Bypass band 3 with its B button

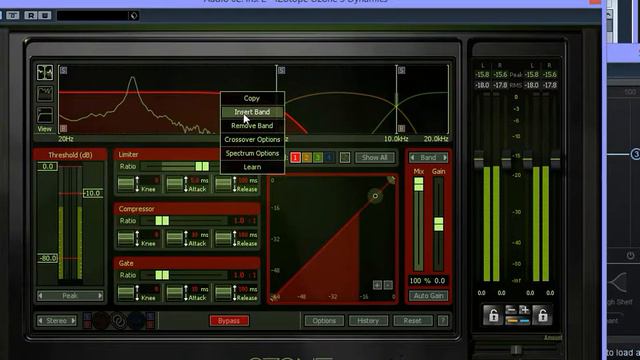401,129
